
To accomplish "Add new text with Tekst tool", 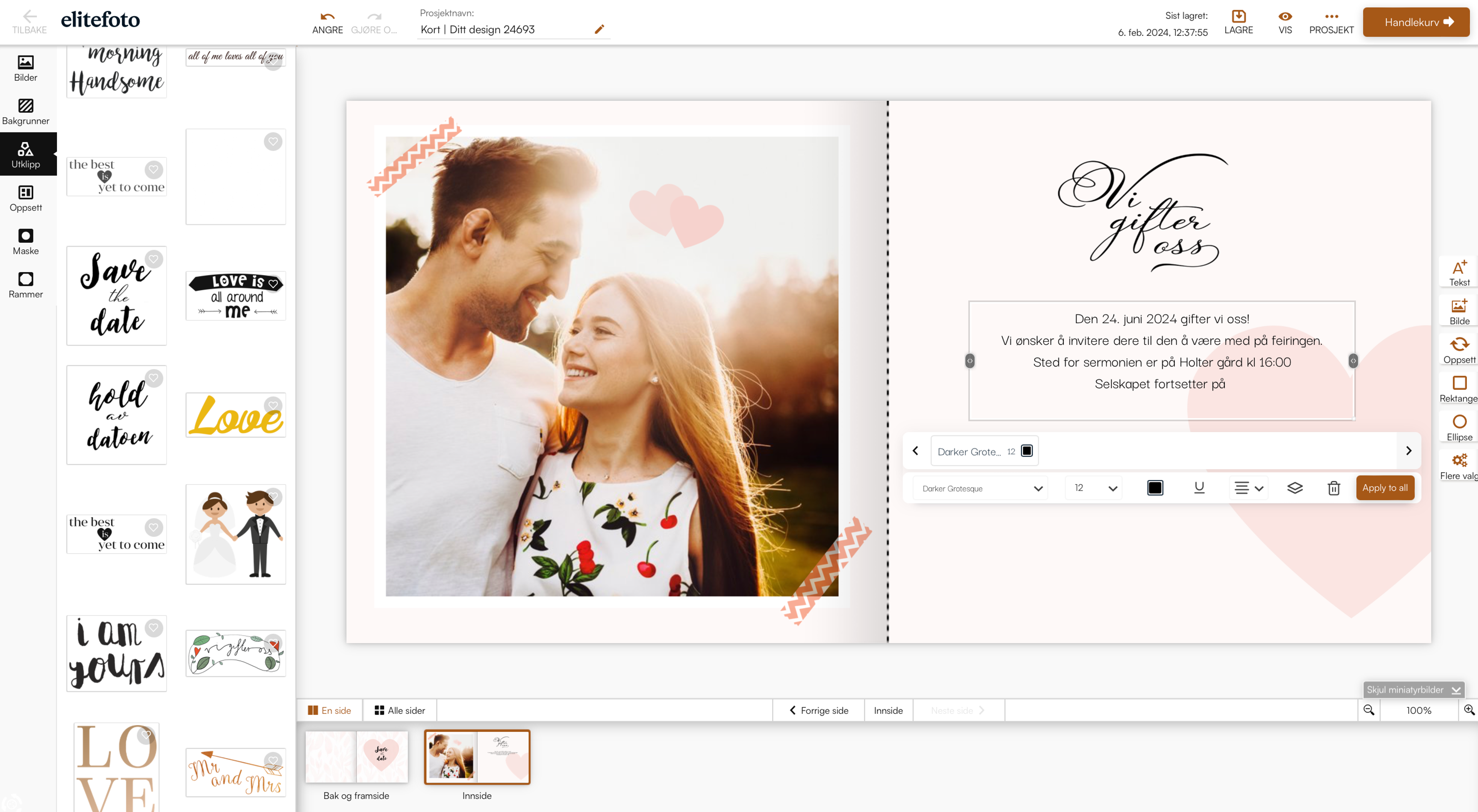I will pos(1458,272).
